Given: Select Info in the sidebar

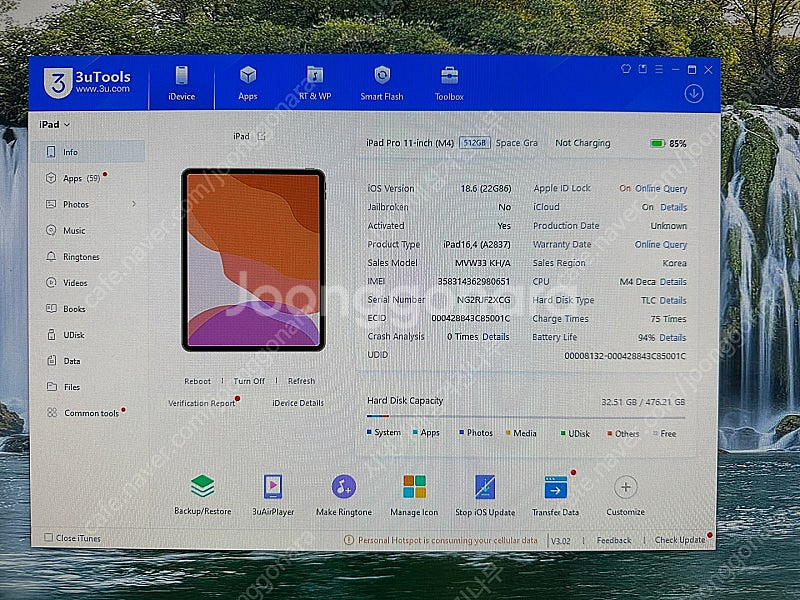Looking at the screenshot, I should 88,152.
